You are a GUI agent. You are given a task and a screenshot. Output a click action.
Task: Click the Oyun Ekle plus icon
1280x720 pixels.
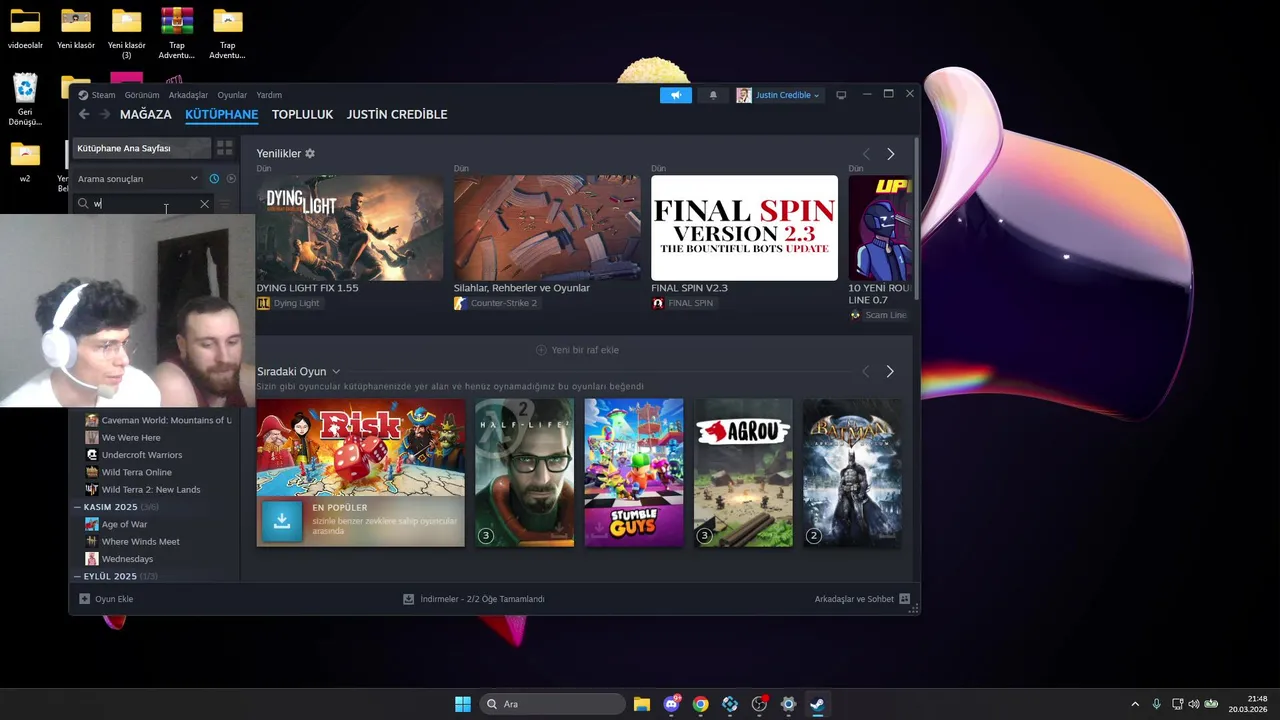85,599
